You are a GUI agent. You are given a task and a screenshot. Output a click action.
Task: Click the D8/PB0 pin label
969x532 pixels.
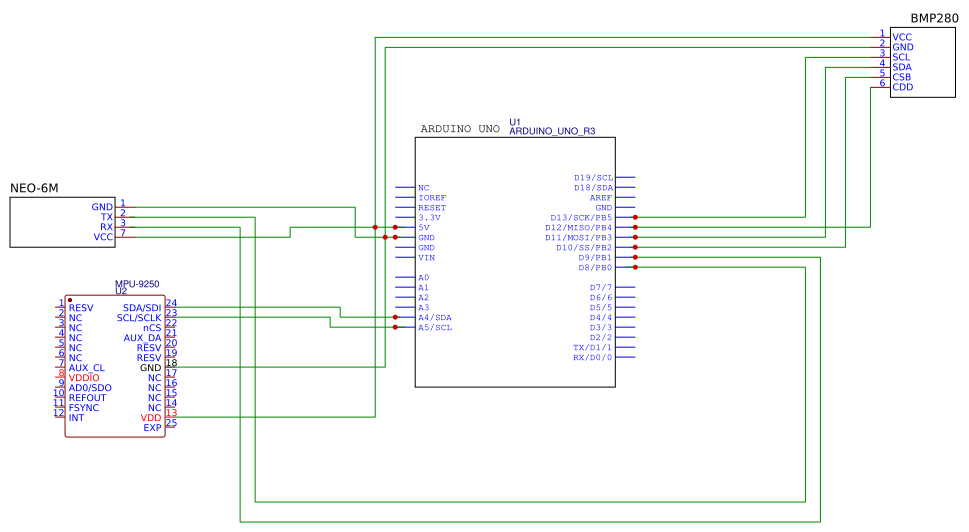[x=595, y=268]
